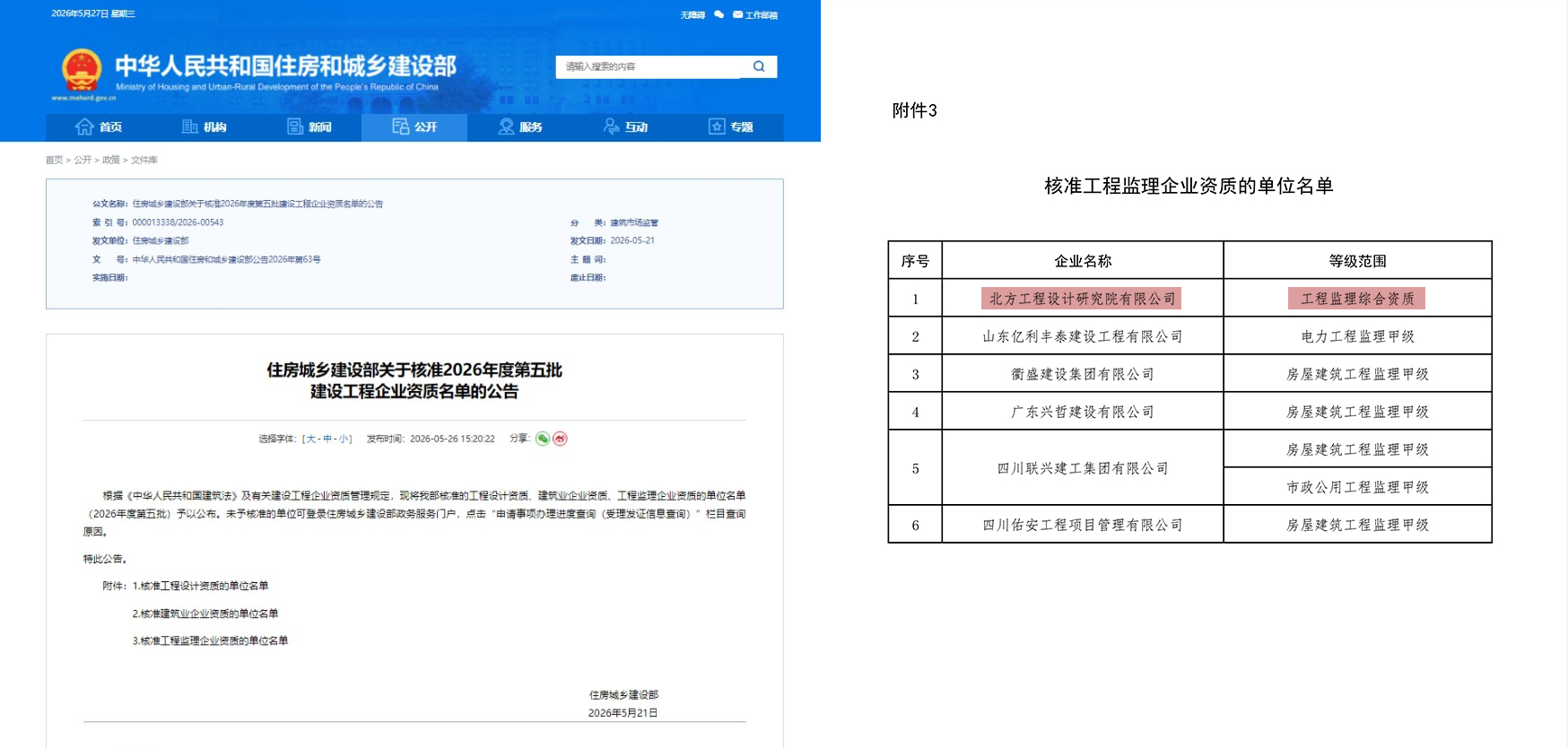Click the 公文名称 title line in info box
The width and height of the screenshot is (1568, 748).
click(x=257, y=204)
